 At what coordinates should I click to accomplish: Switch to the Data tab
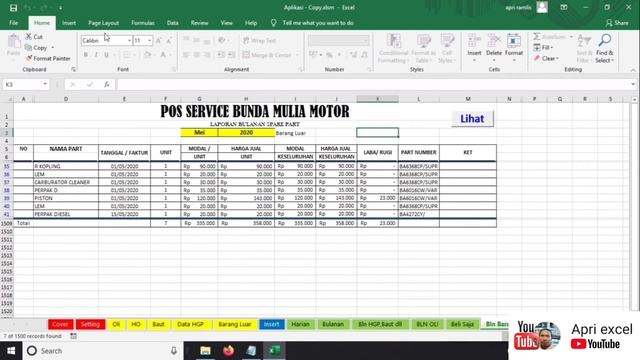173,23
